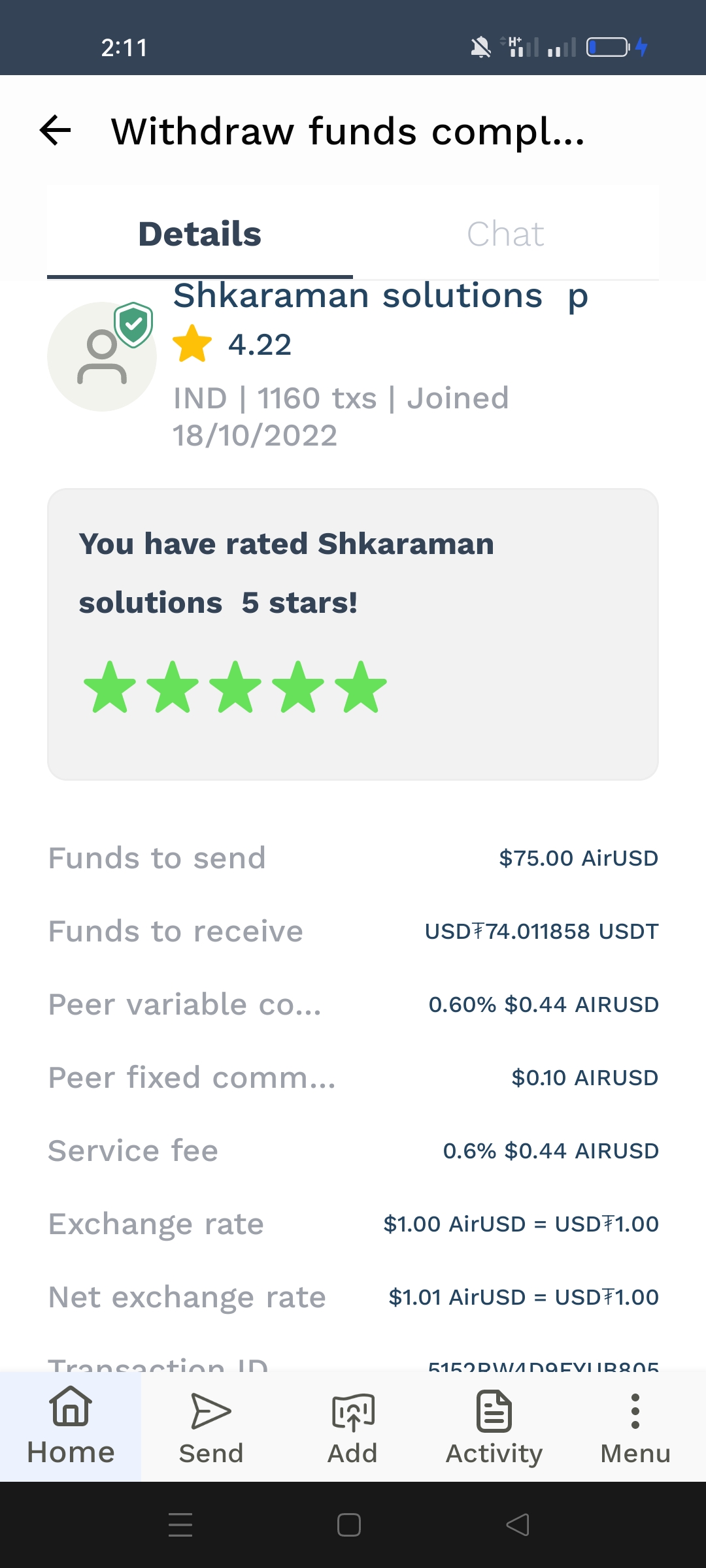Tap the third green rating star
This screenshot has height=1568, width=706.
pyautogui.click(x=235, y=687)
